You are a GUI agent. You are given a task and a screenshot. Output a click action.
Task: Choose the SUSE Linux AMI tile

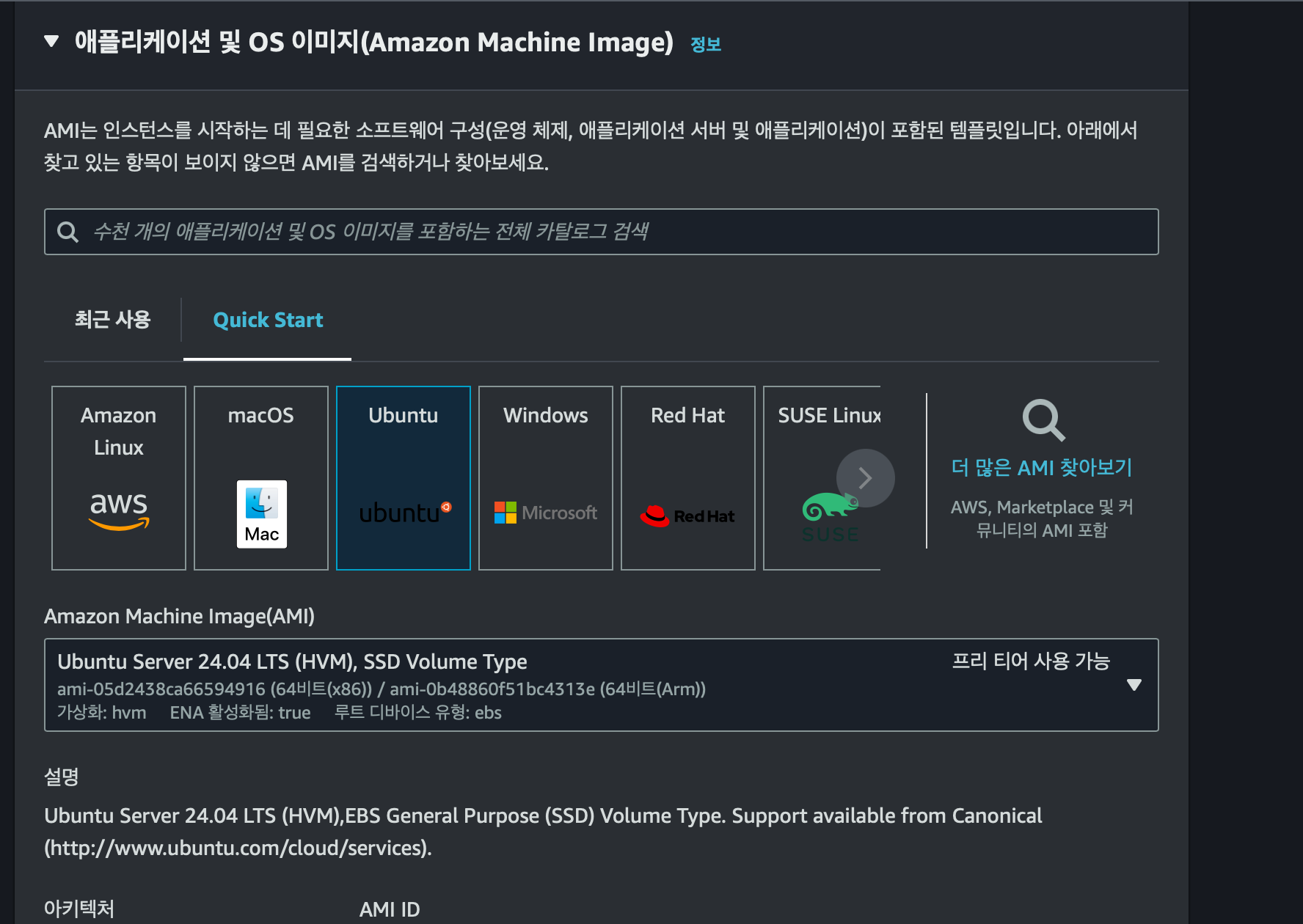[822, 478]
